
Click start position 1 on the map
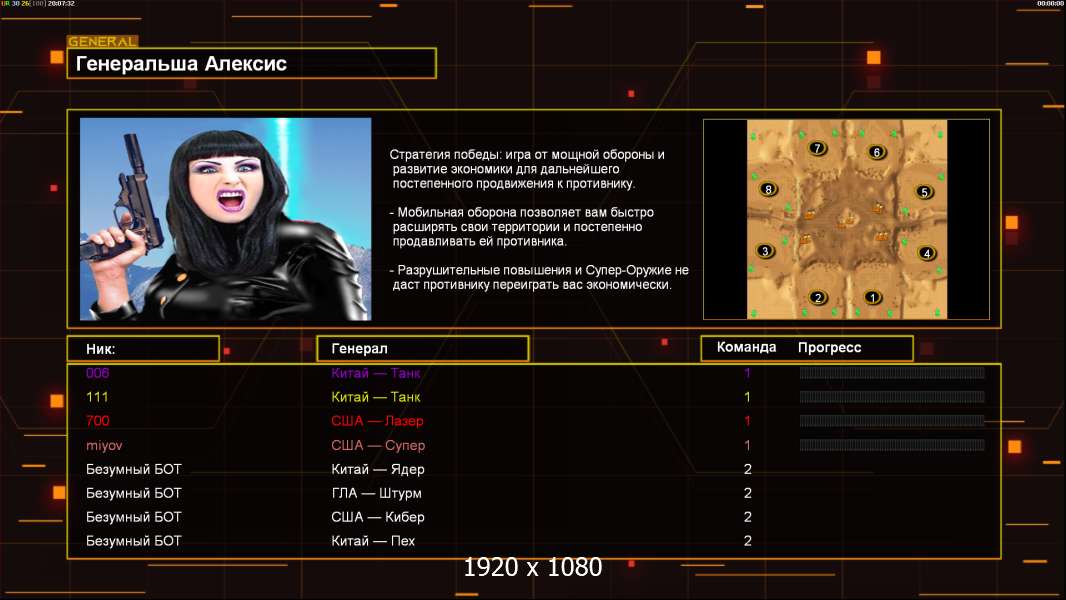(x=872, y=297)
